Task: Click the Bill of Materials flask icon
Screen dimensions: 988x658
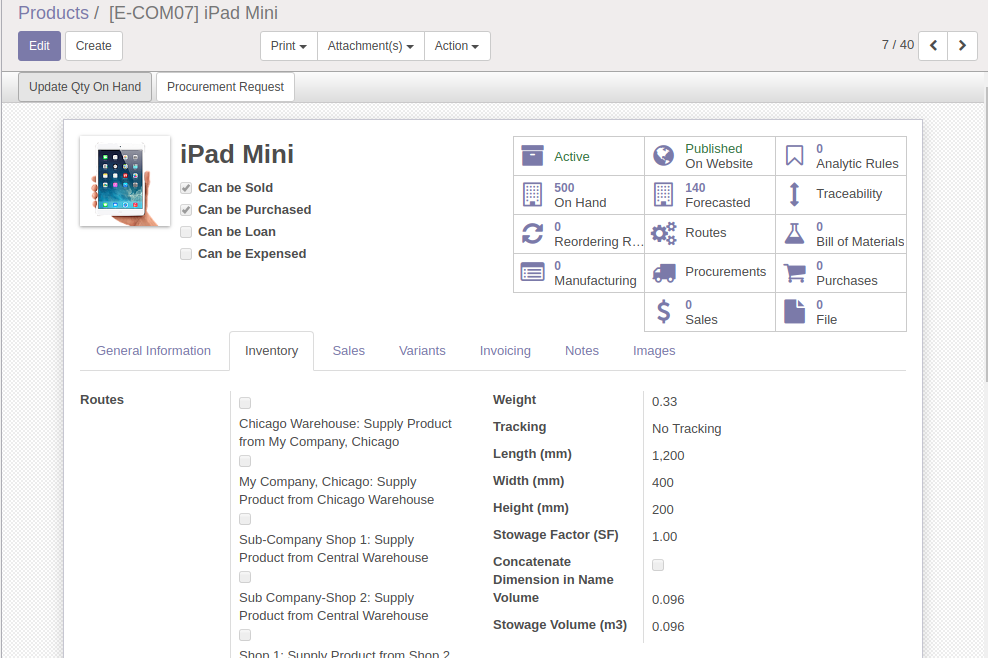Action: [x=794, y=233]
